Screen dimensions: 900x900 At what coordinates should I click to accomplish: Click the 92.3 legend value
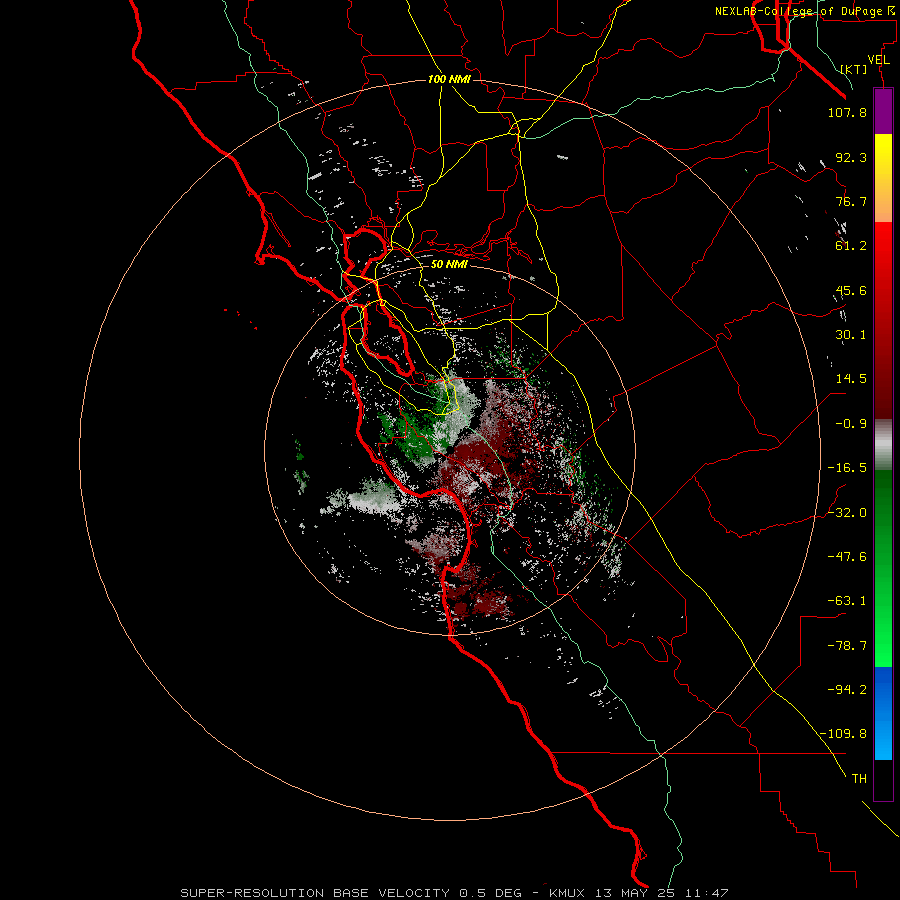851,157
